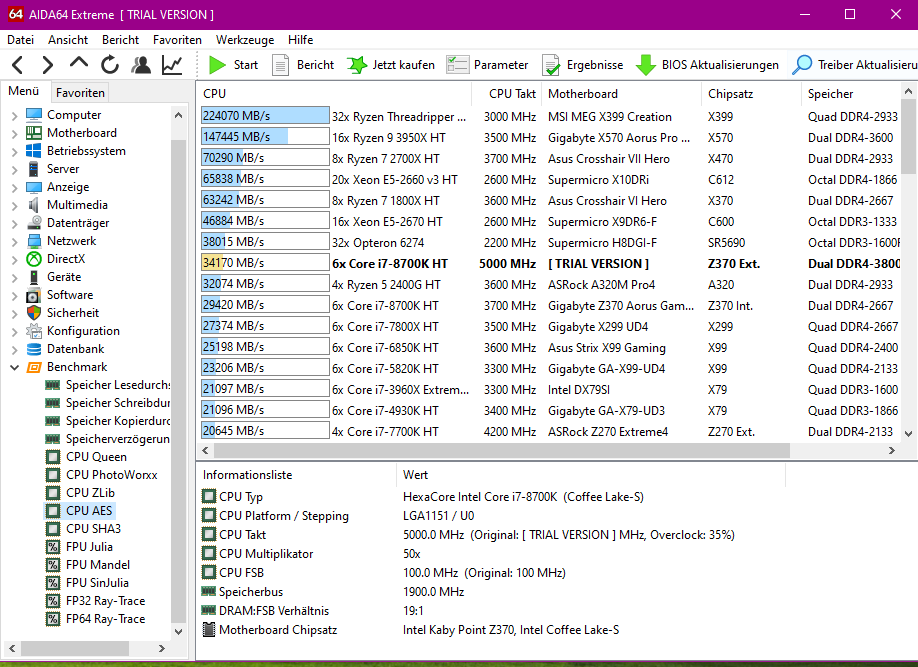918x667 pixels.
Task: Expand the Multimedia tree node
Action: (x=15, y=206)
